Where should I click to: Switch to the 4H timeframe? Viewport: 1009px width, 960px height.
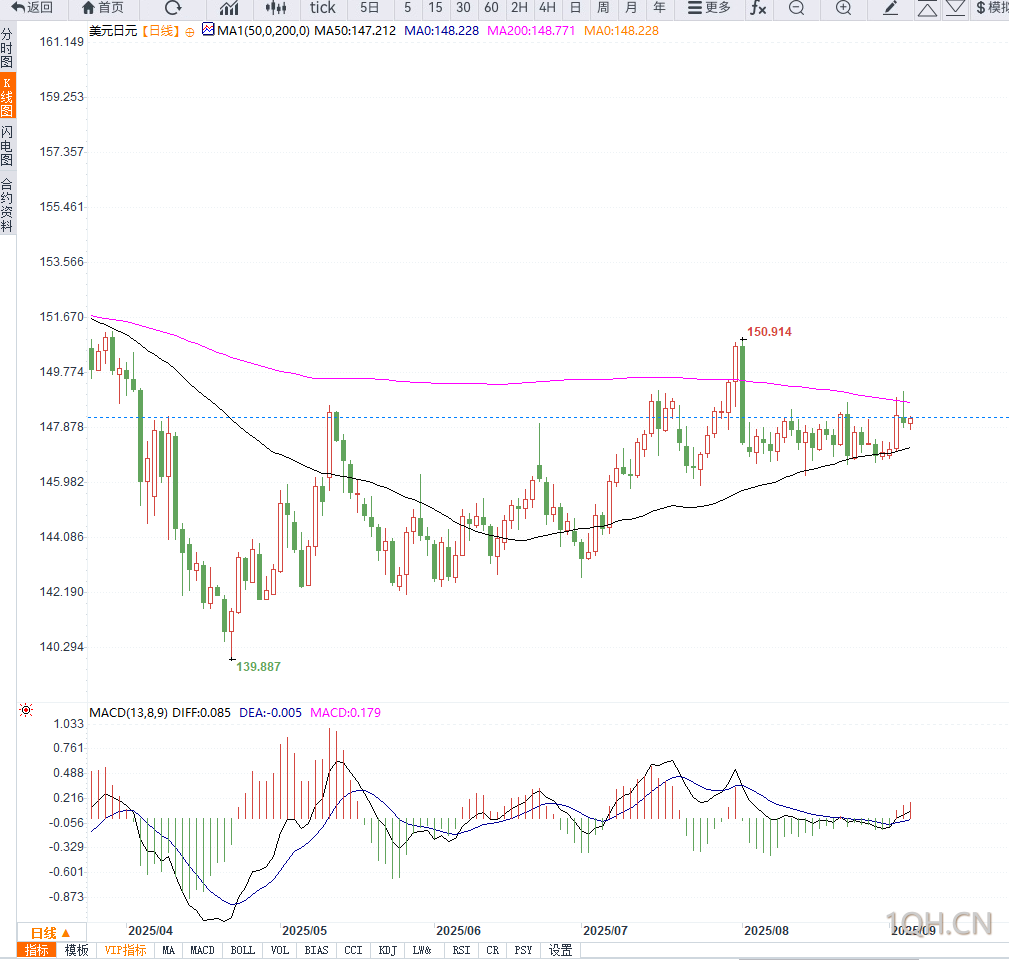547,8
